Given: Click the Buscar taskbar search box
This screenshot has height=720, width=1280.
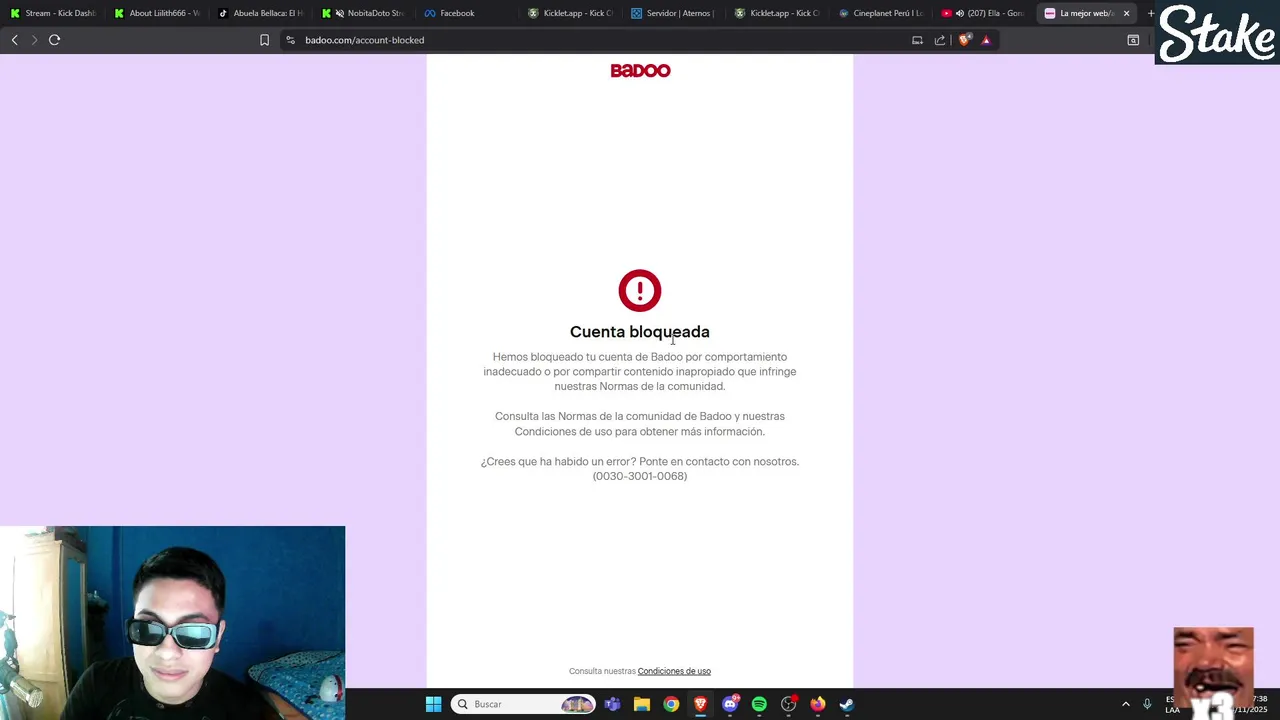Looking at the screenshot, I should pyautogui.click(x=522, y=704).
